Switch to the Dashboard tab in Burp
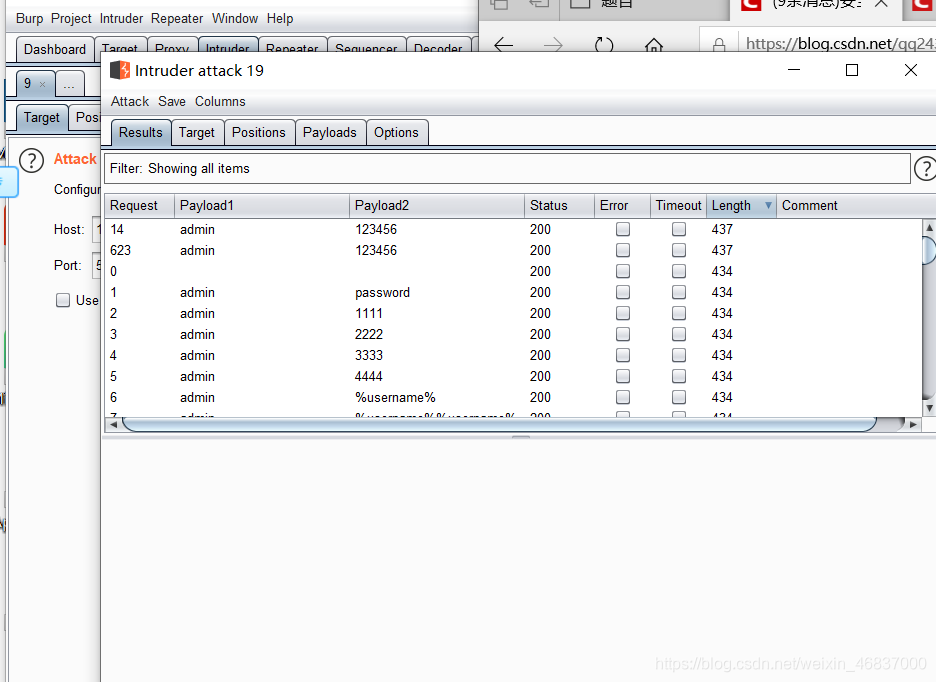 (55, 50)
